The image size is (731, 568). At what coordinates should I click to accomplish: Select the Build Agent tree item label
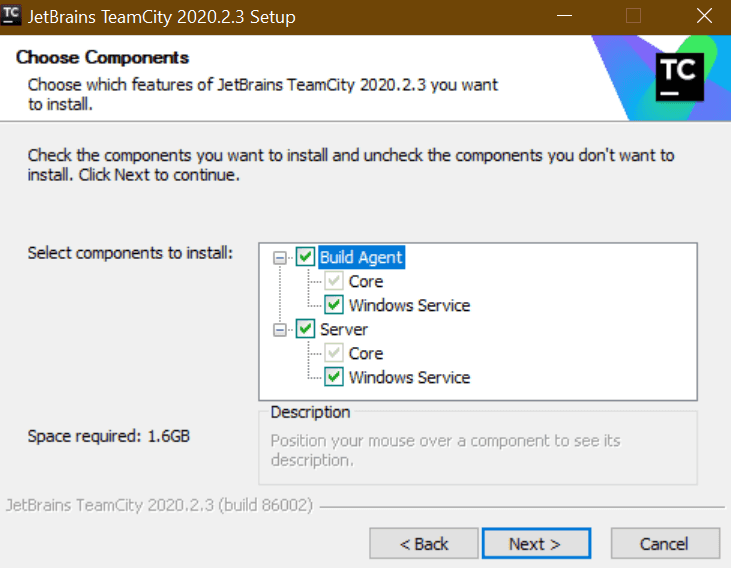(x=361, y=258)
